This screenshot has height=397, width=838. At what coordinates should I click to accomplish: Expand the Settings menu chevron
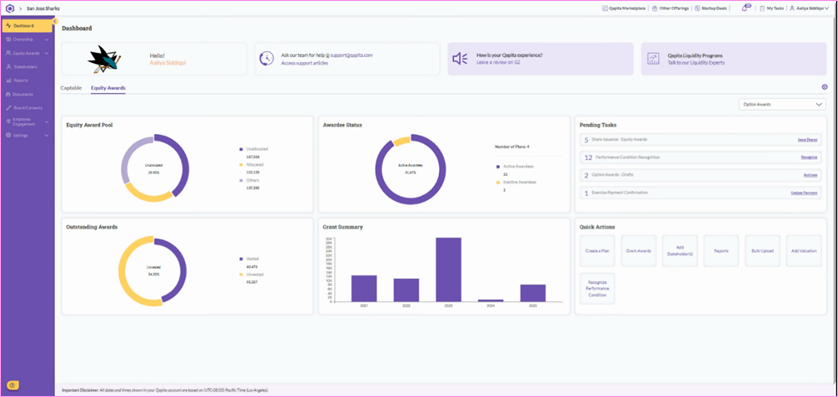point(47,135)
